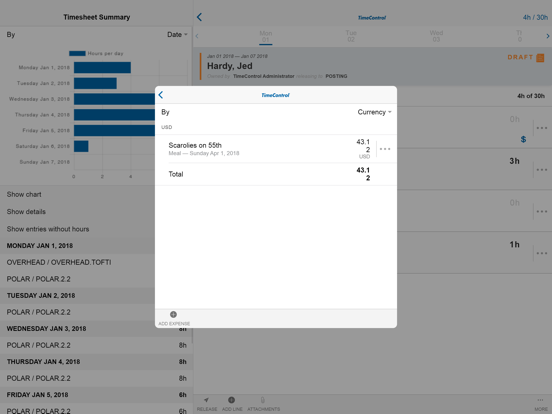552x414 pixels.
Task: Click the Release arrow icon
Action: point(206,400)
